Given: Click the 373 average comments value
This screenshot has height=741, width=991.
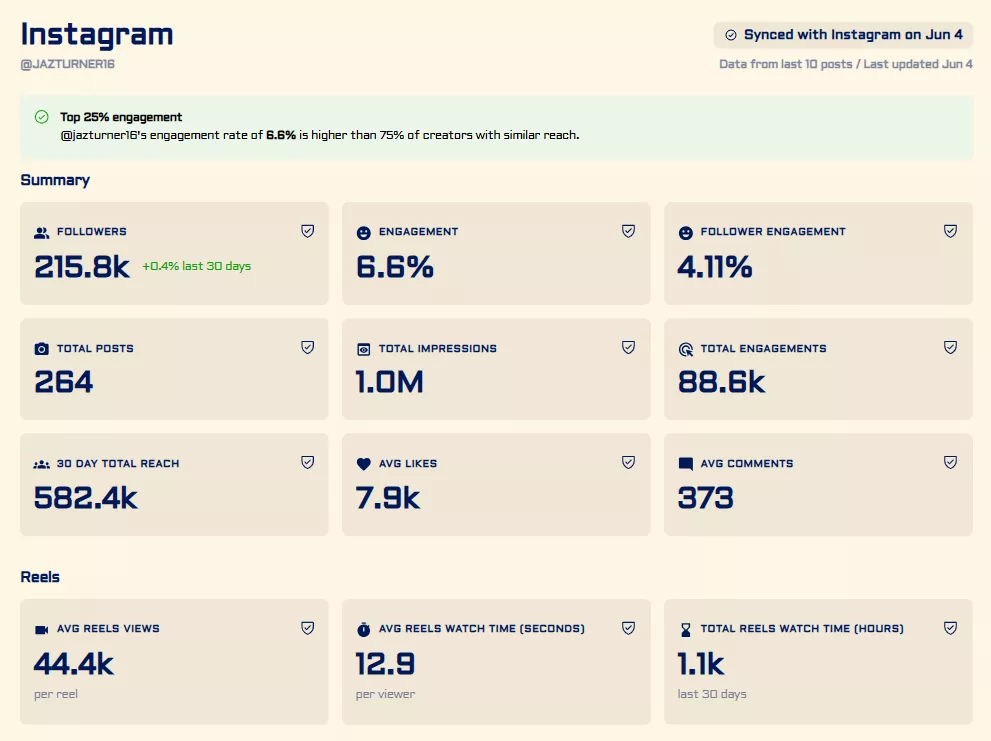Looking at the screenshot, I should tap(705, 498).
